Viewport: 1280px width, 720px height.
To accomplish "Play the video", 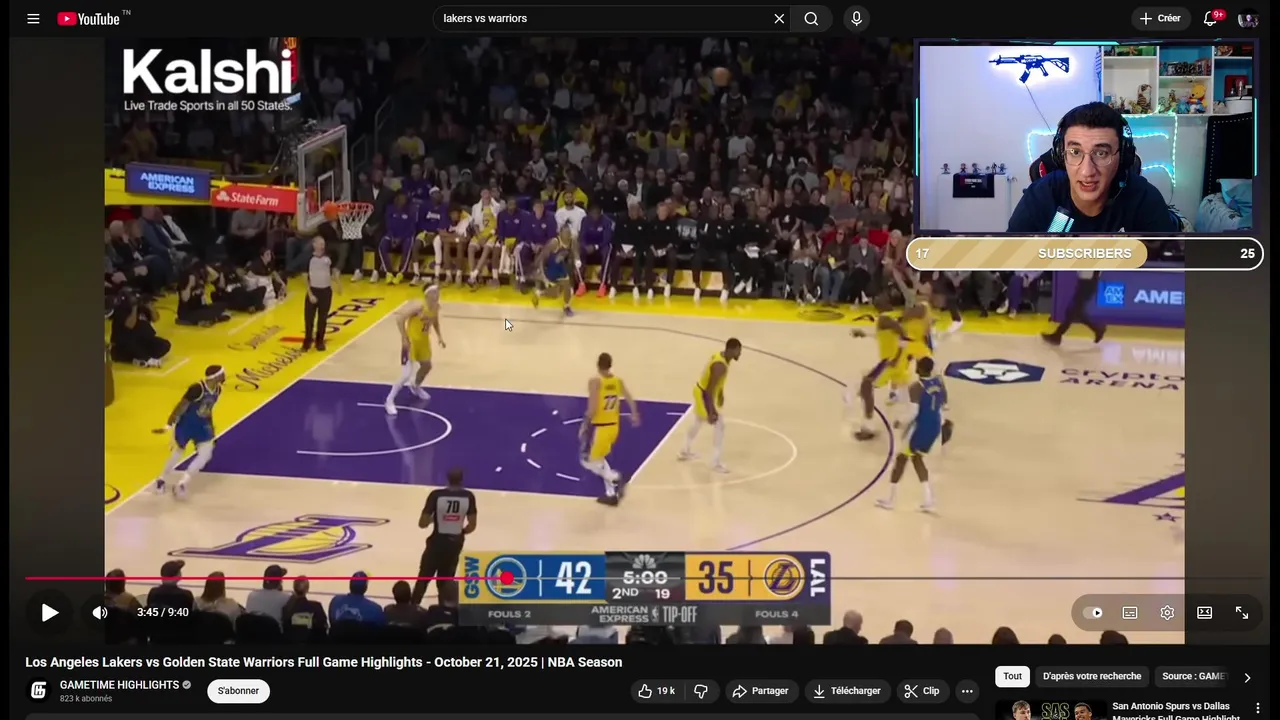I will (x=49, y=613).
